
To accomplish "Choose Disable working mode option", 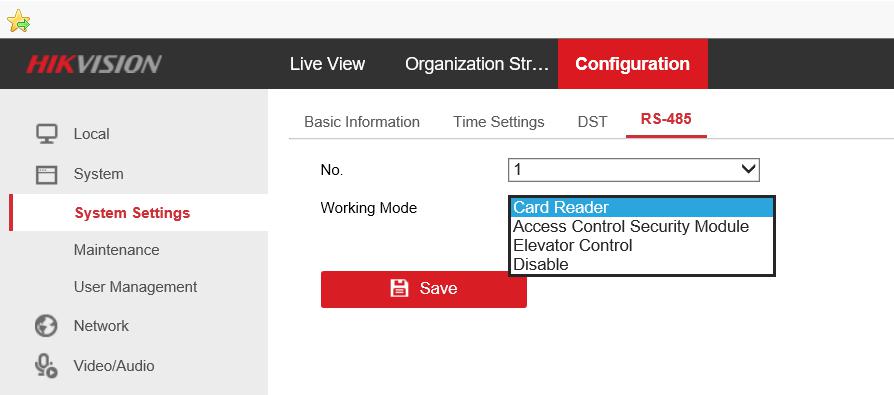I will [x=642, y=264].
